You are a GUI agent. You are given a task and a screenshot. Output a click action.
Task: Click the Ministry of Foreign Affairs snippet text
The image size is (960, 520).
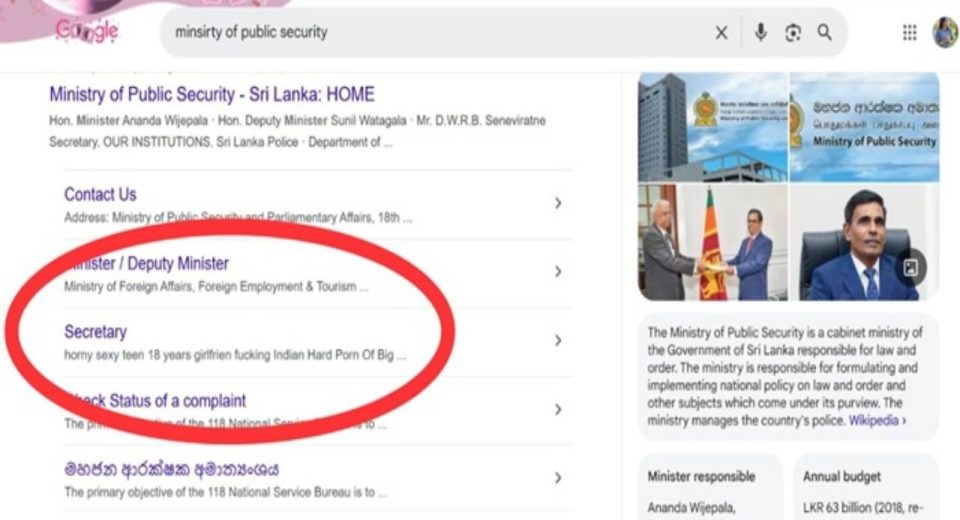(216, 287)
